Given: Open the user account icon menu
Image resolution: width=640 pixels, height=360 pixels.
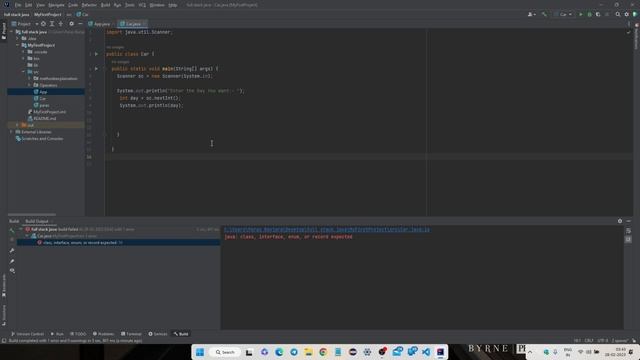Looking at the screenshot, I should (531, 14).
